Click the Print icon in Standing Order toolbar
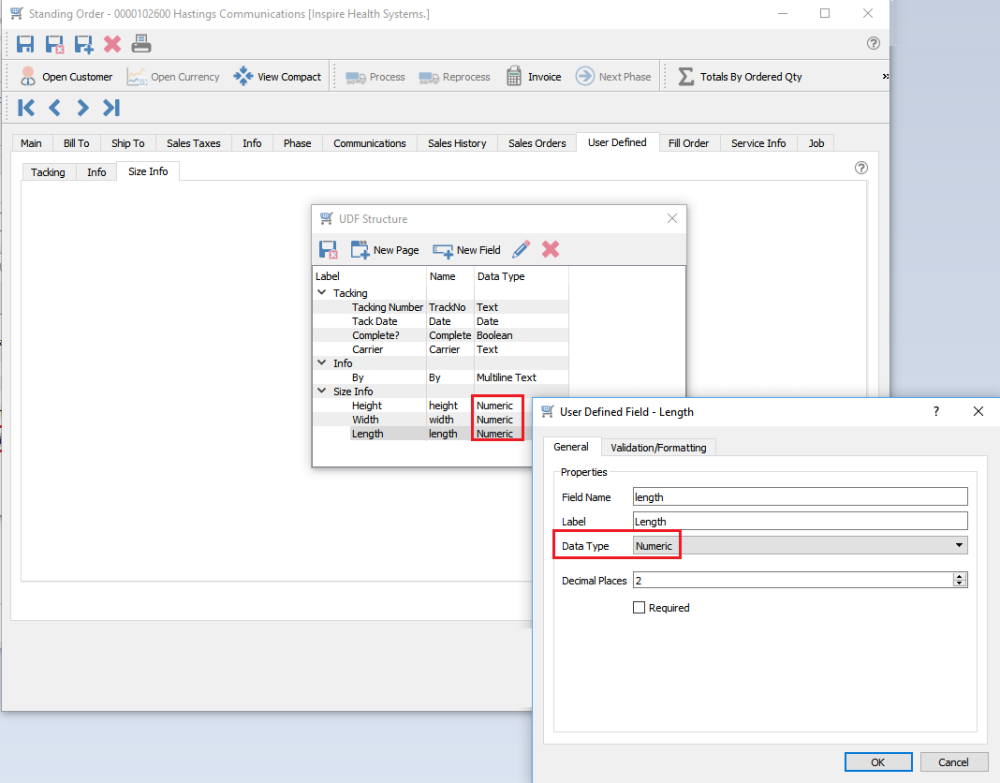The image size is (1000, 783). point(141,43)
